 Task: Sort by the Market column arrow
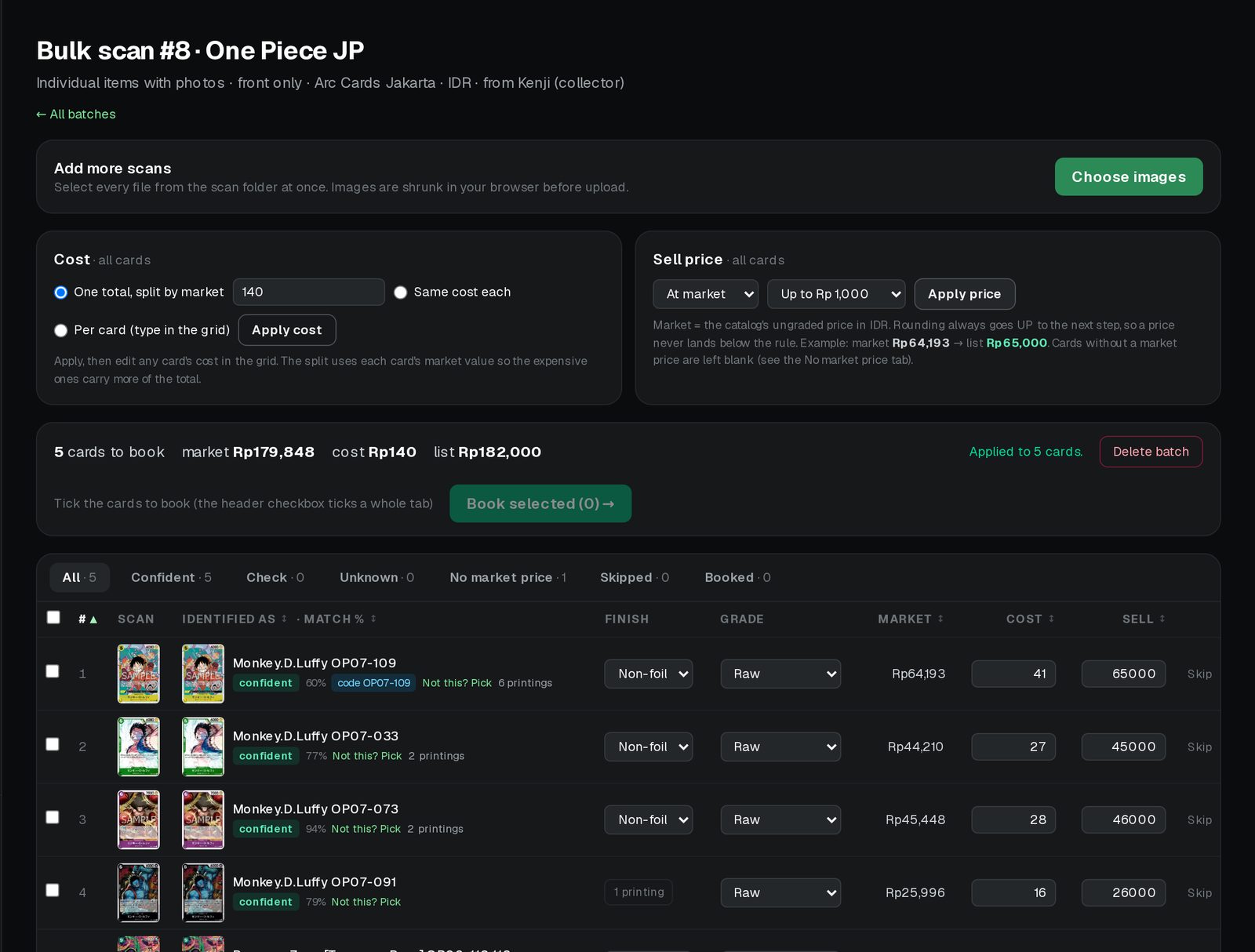[x=940, y=619]
